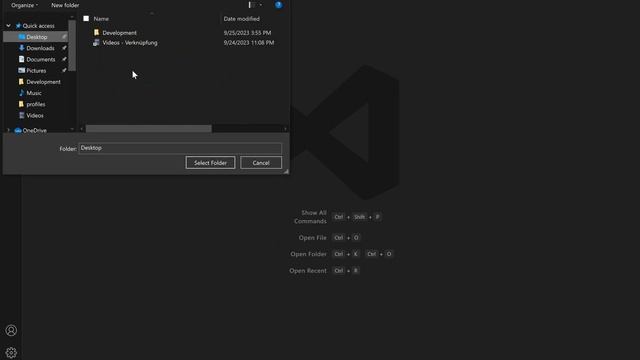Click the pin icon next to Desktop

pos(64,37)
